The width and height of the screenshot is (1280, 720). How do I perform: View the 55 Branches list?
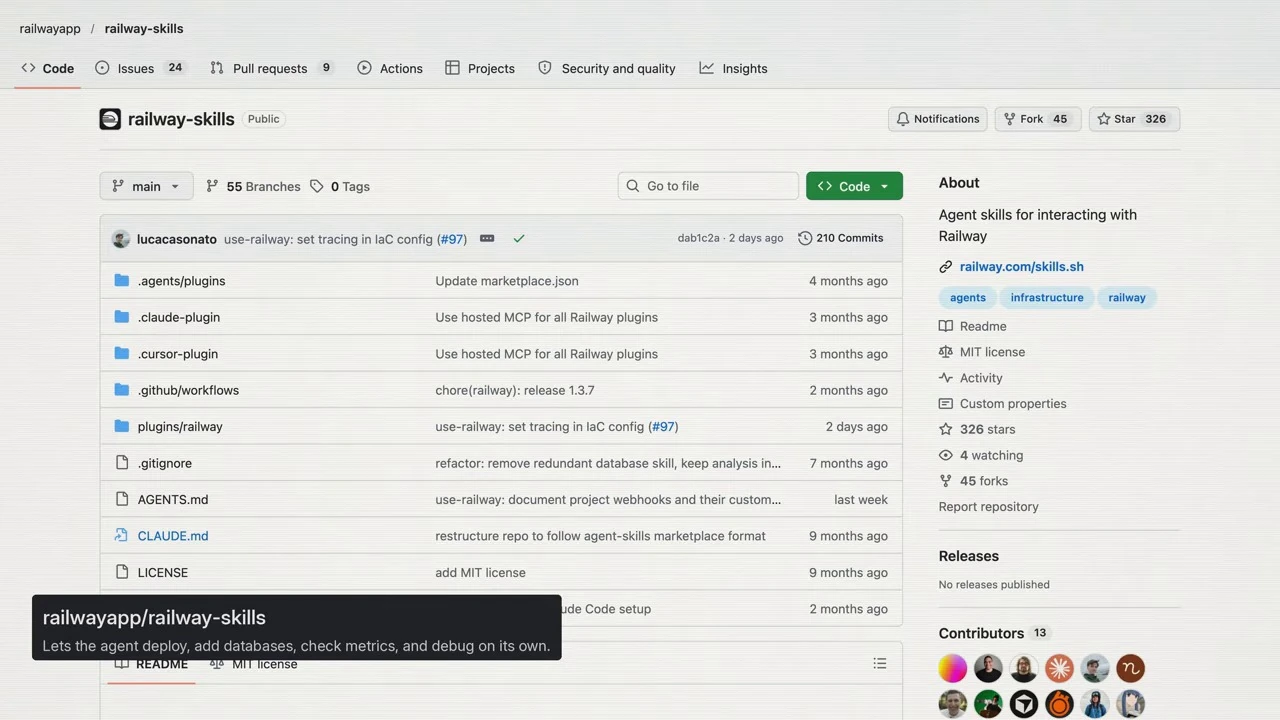pyautogui.click(x=253, y=186)
